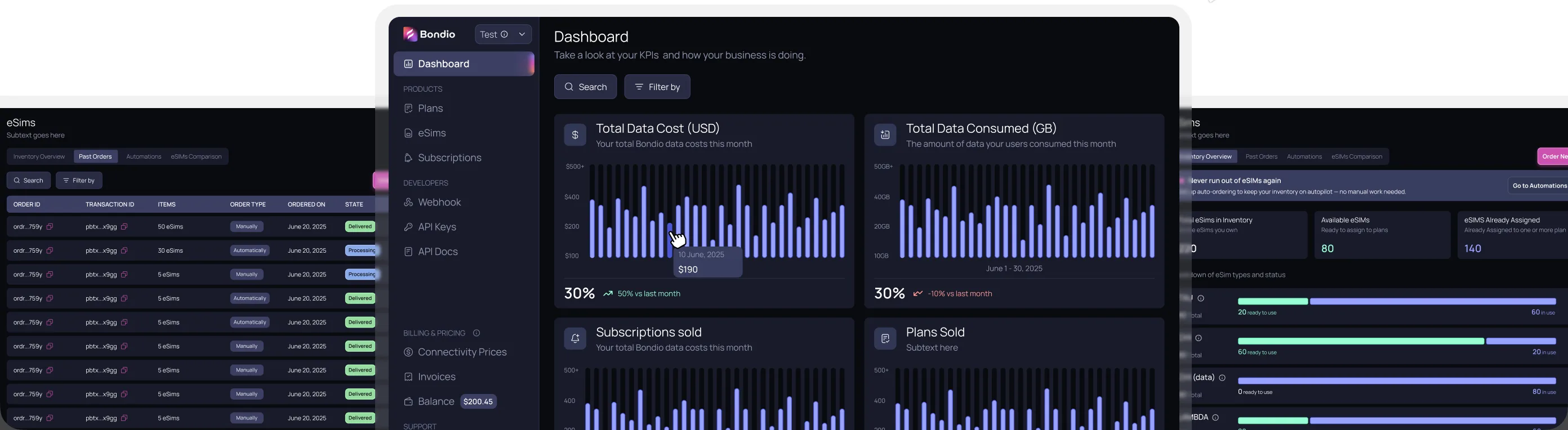Click the $200.45 balance badge

pyautogui.click(x=478, y=402)
